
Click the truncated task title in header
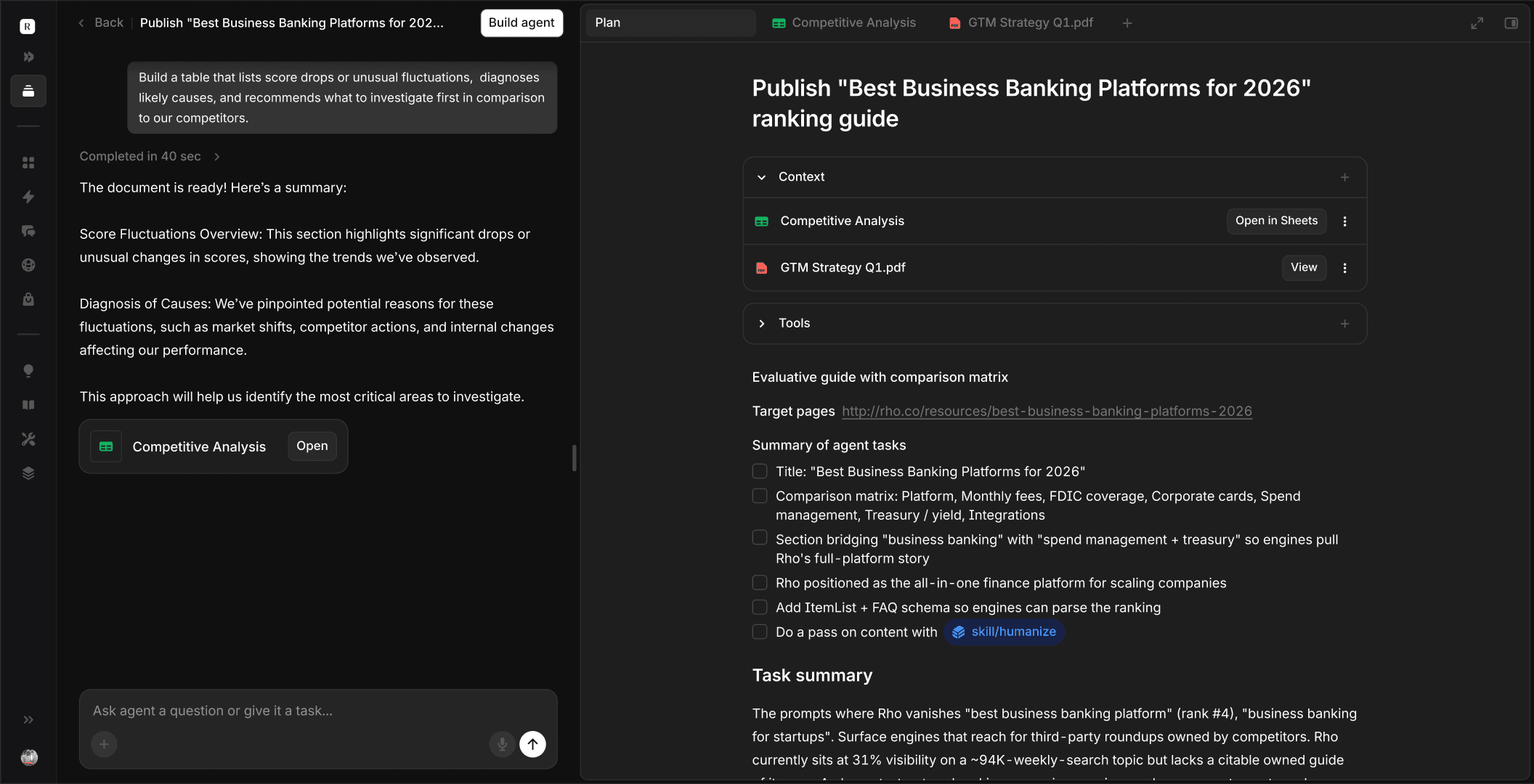coord(291,23)
